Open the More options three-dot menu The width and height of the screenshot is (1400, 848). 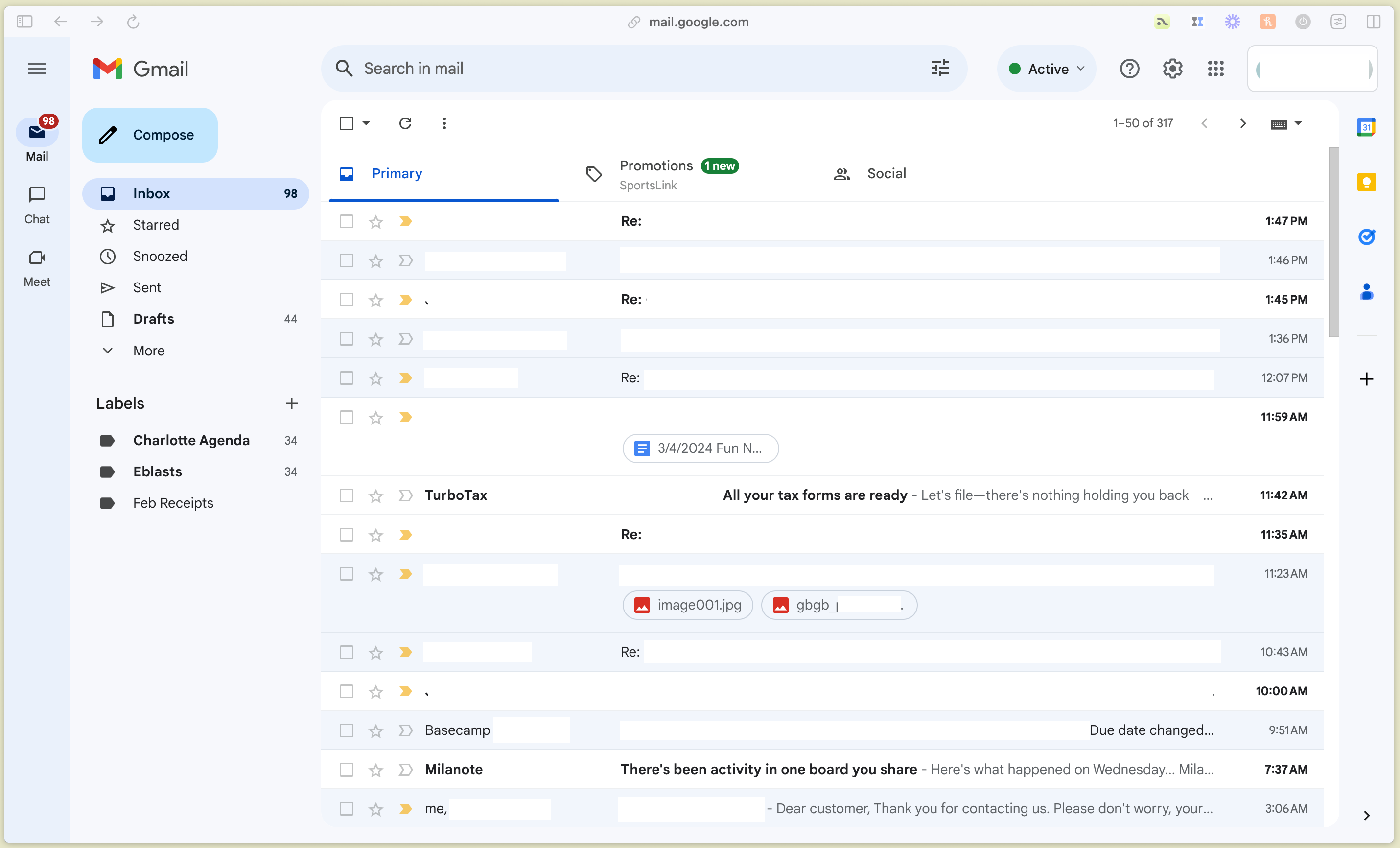444,123
